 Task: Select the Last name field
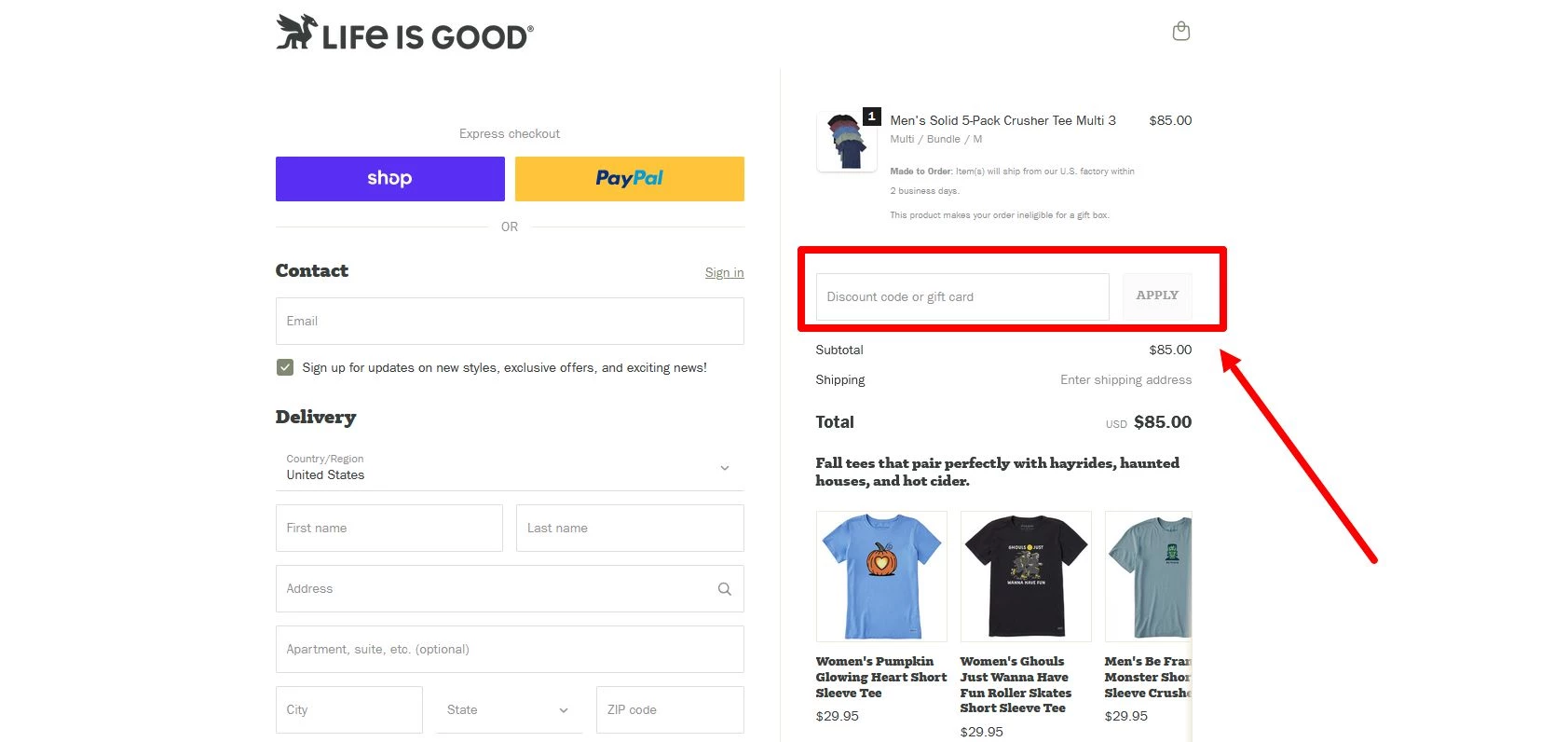tap(629, 528)
